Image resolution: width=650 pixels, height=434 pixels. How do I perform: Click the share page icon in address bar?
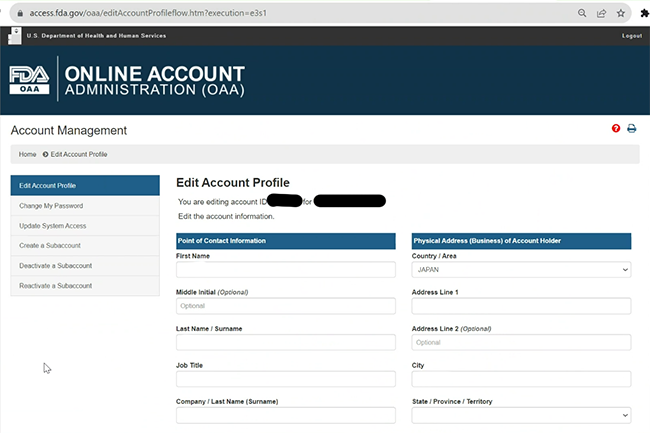coord(601,13)
